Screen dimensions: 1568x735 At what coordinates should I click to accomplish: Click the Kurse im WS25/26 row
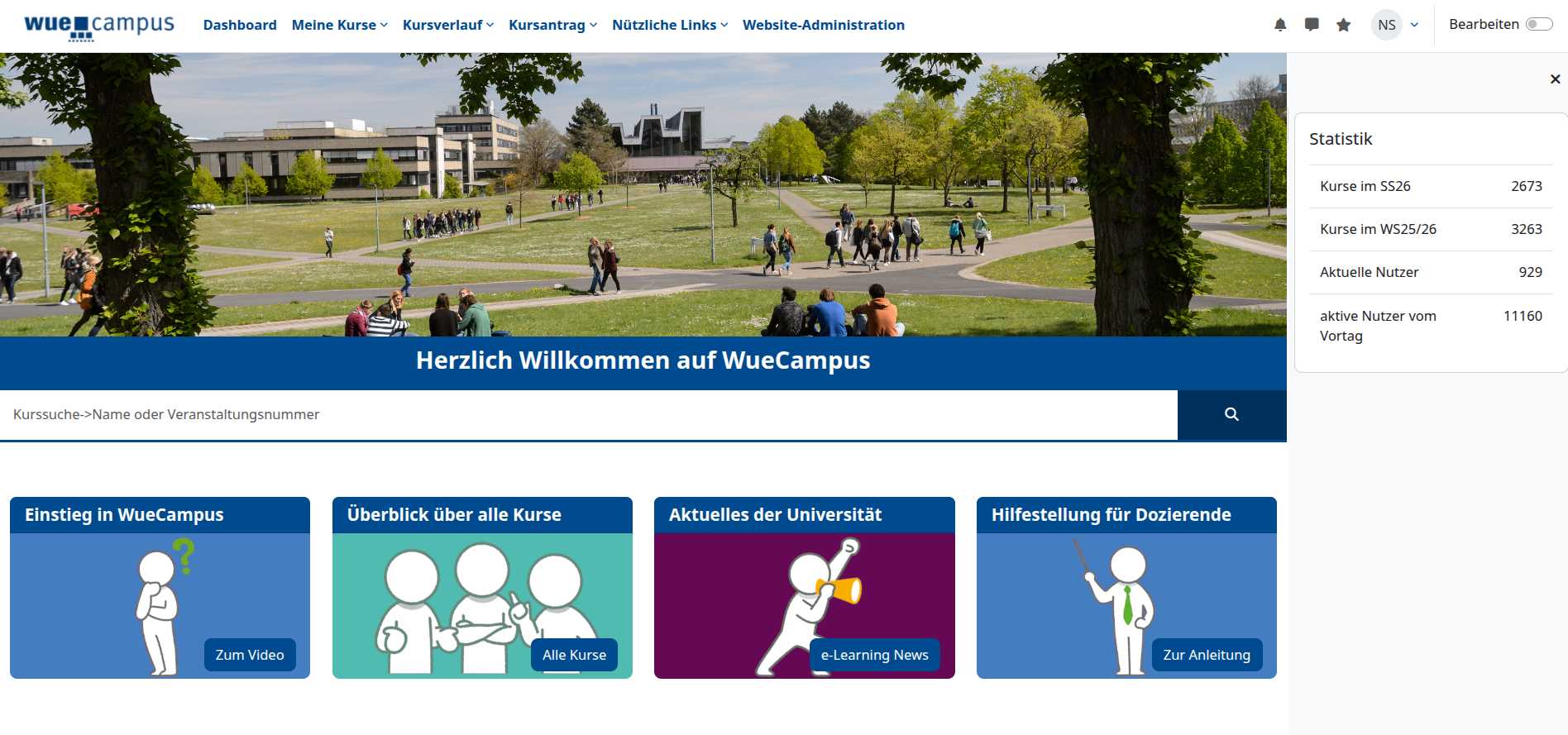(1431, 229)
